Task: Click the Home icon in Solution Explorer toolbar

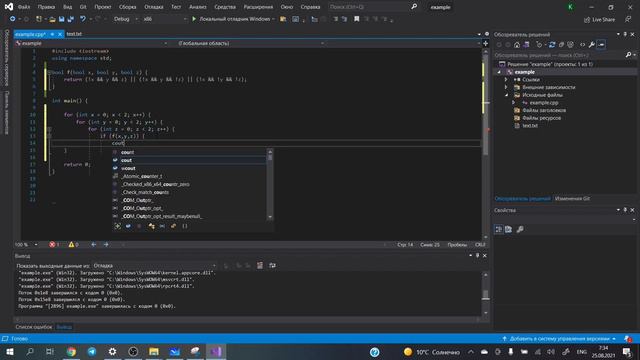Action: (517, 44)
